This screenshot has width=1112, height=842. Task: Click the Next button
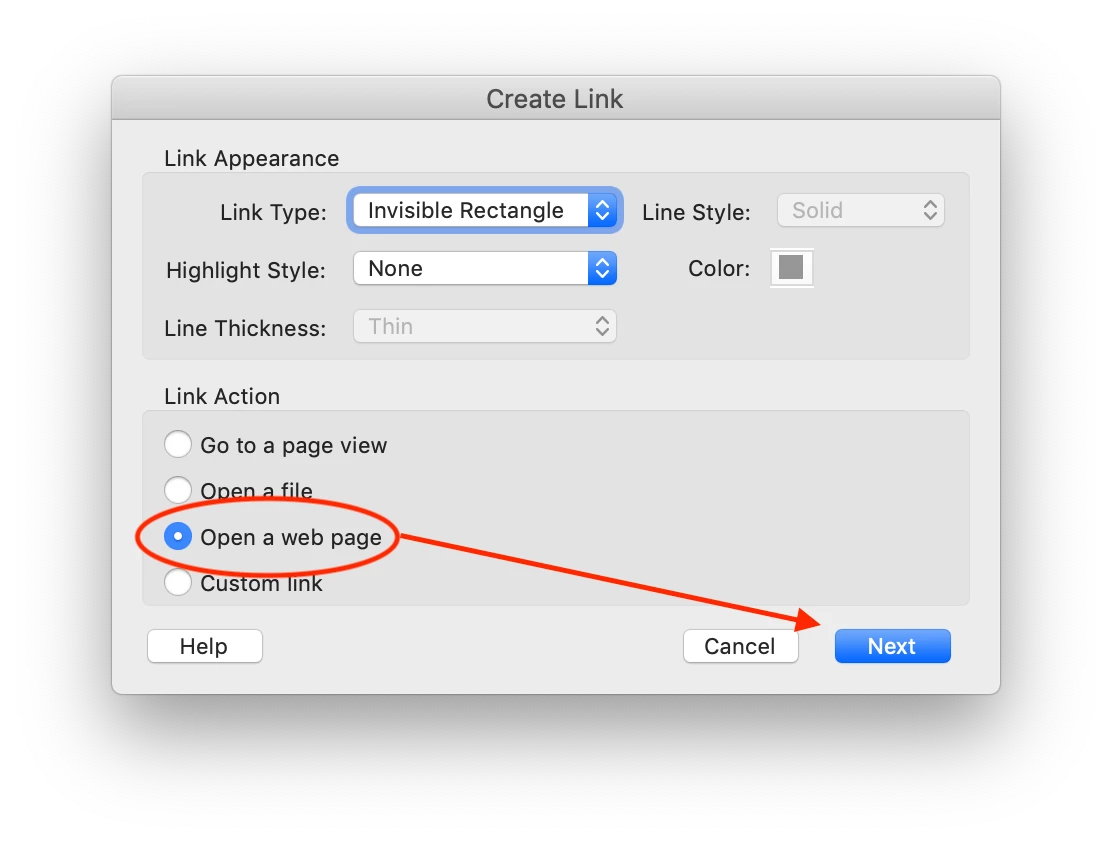point(892,646)
